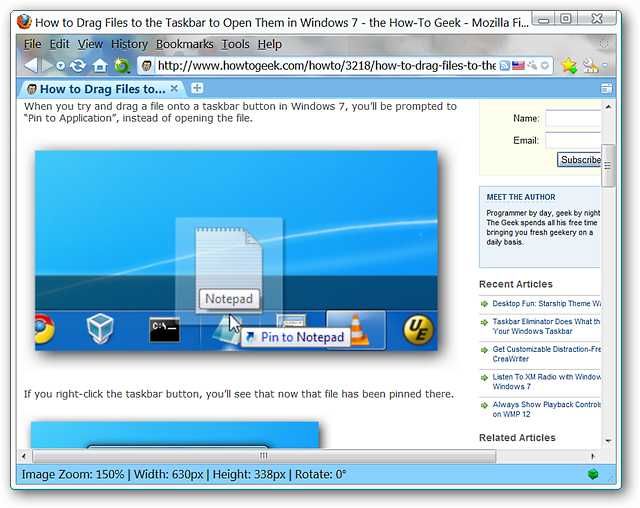Reload the page with the Refresh icon

click(77, 65)
